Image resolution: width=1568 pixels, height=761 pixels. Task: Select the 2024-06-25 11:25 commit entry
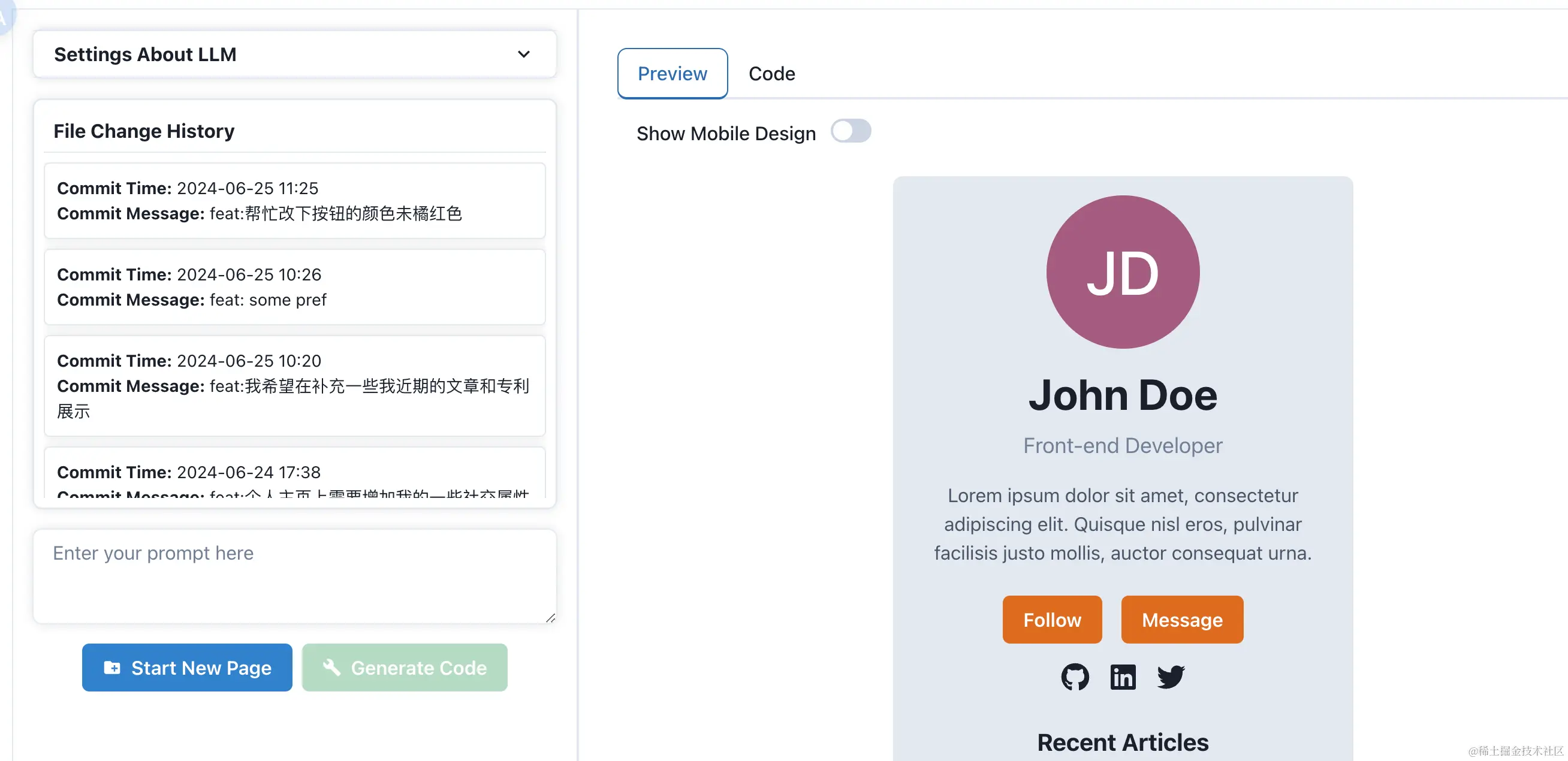[x=295, y=201]
